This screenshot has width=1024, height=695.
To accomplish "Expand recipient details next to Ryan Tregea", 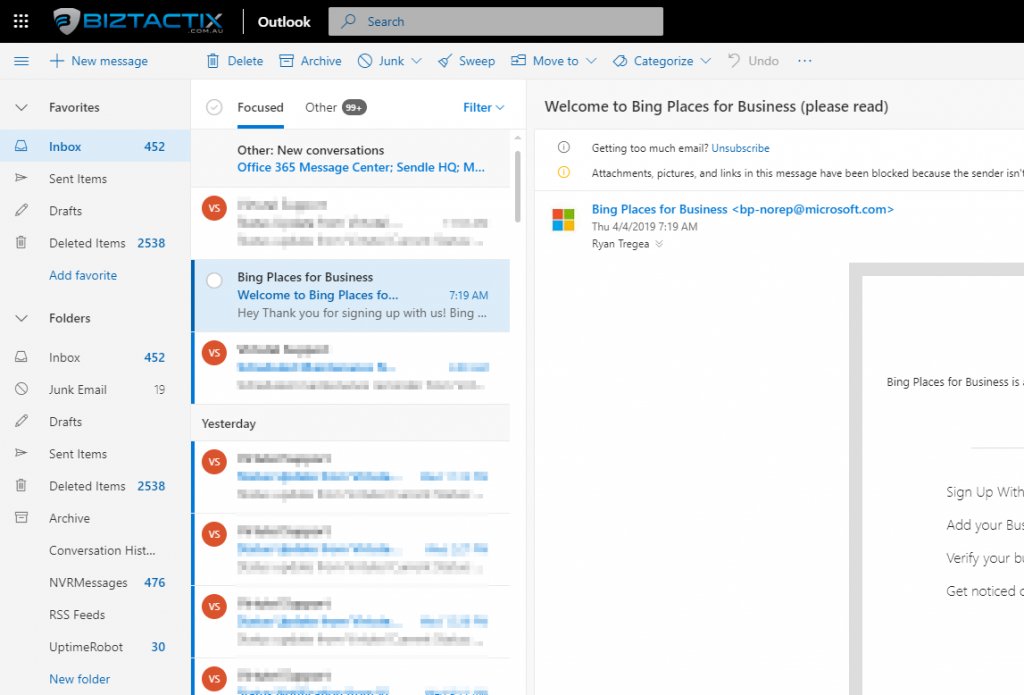I will [x=659, y=244].
